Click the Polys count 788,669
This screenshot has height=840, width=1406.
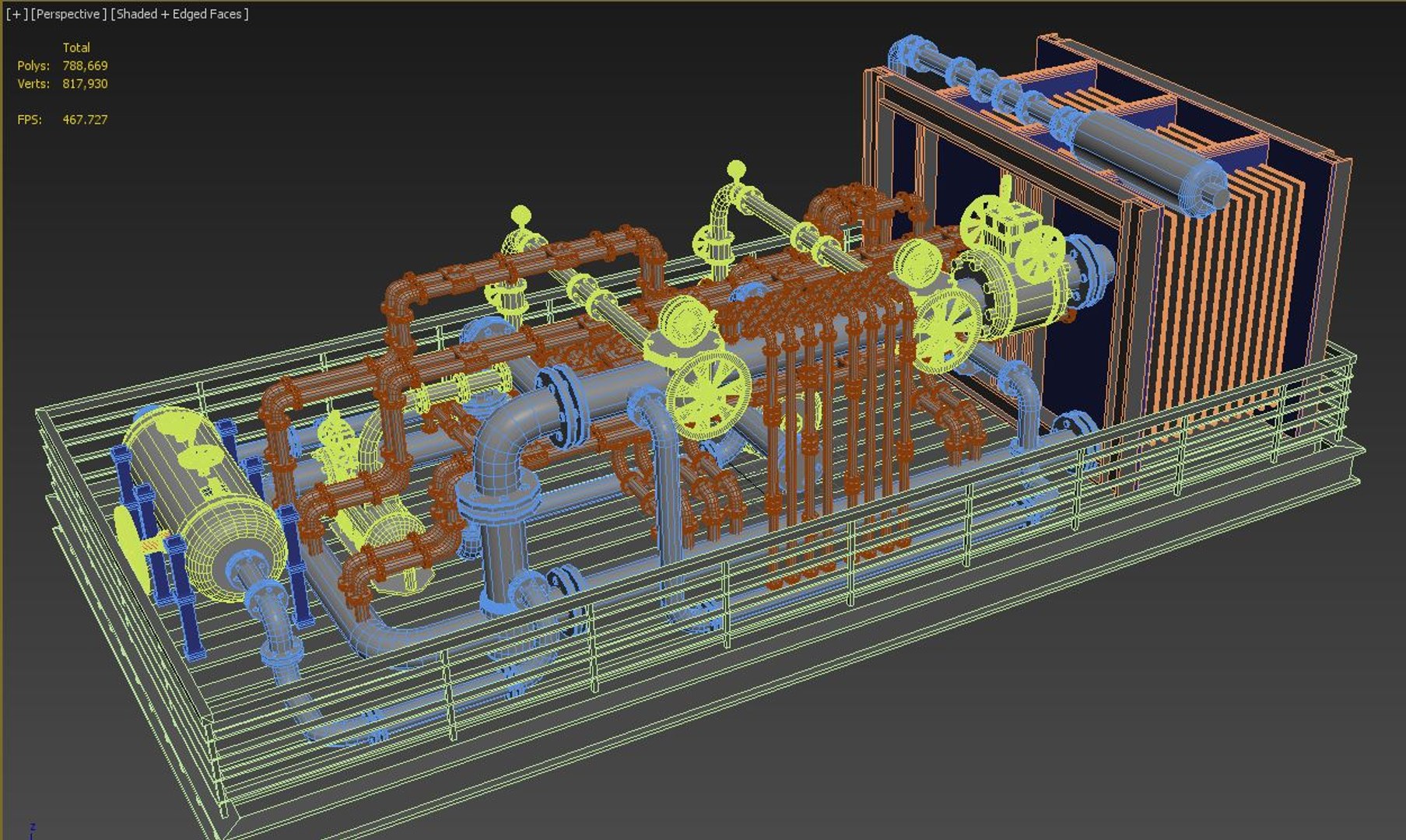pos(85,66)
